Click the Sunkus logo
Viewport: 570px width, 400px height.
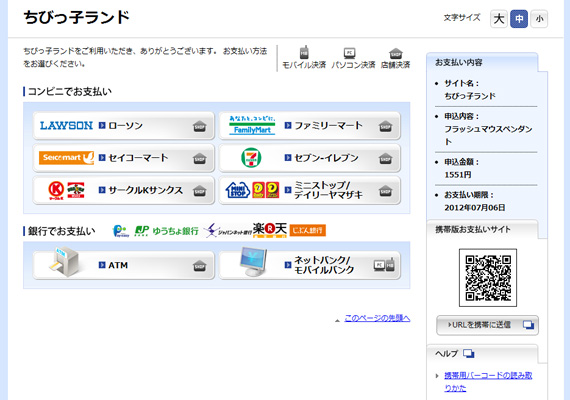click(76, 190)
